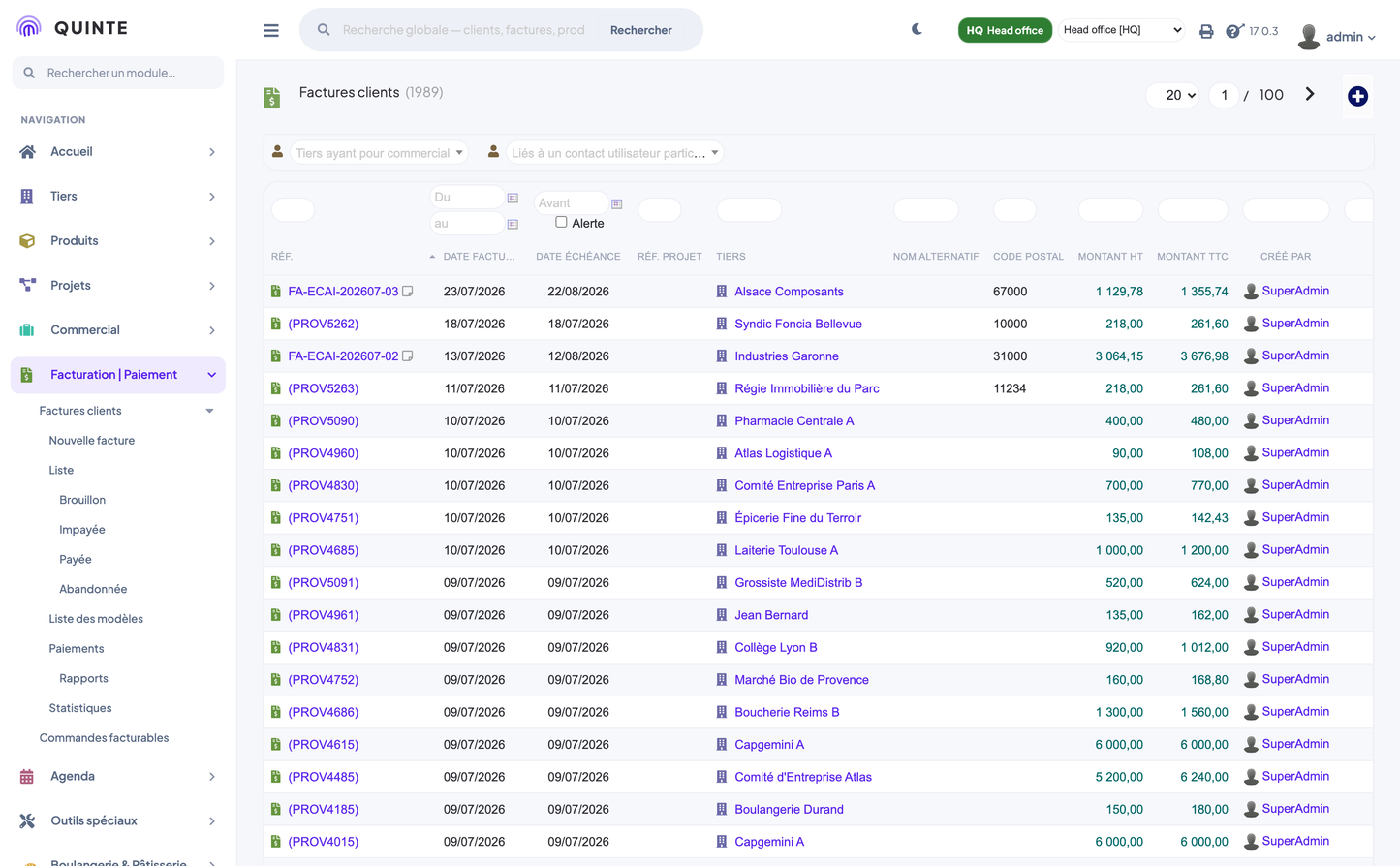Go to next page arrow
This screenshot has width=1400, height=866.
pos(1310,94)
